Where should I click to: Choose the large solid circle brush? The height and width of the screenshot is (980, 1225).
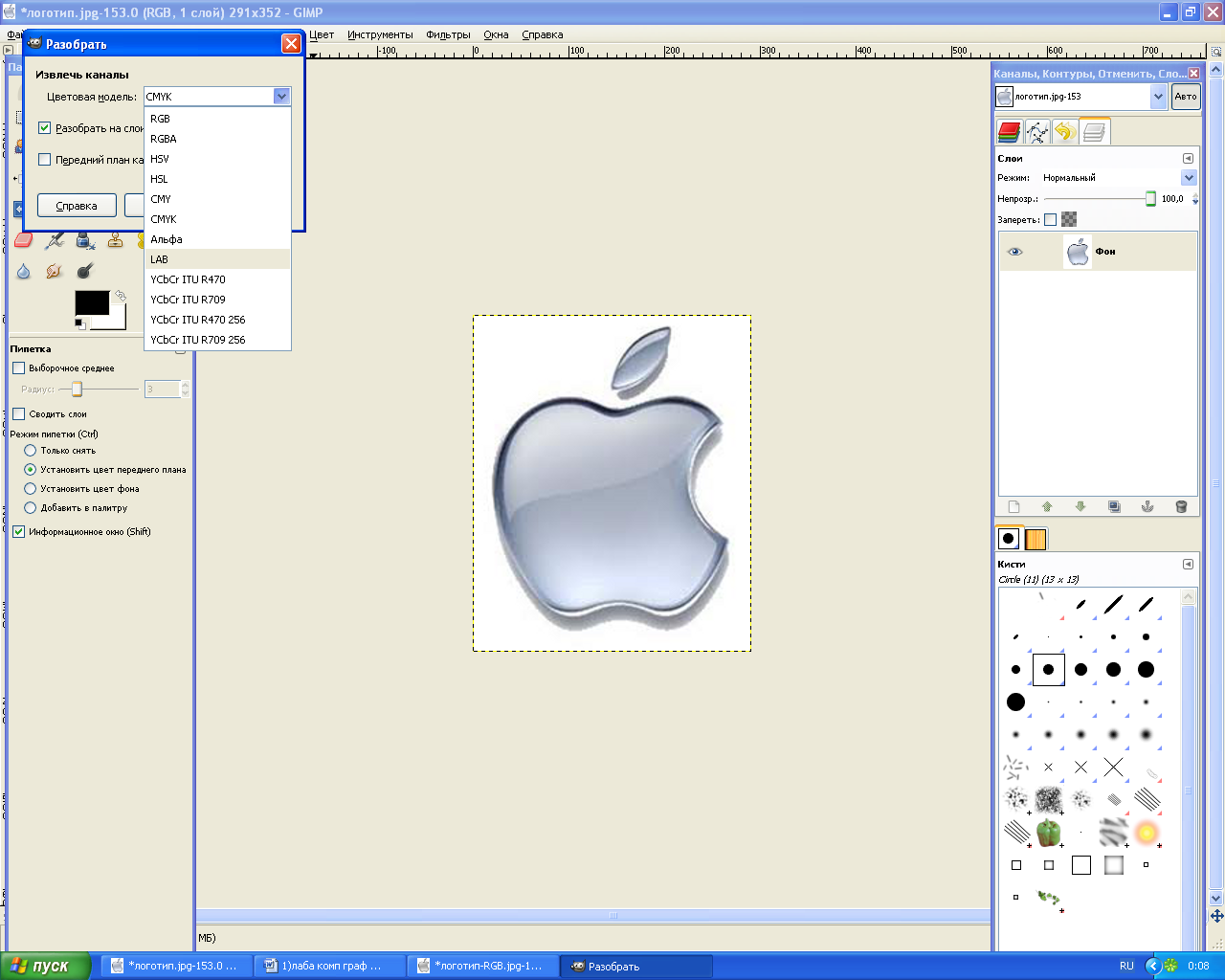(x=1016, y=702)
